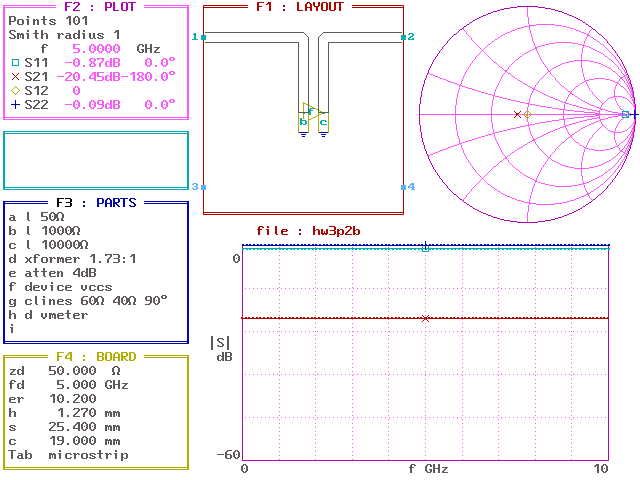Viewport: 640px width, 480px height.
Task: Edit c 19.000 mm connector spacing
Action: (72, 441)
